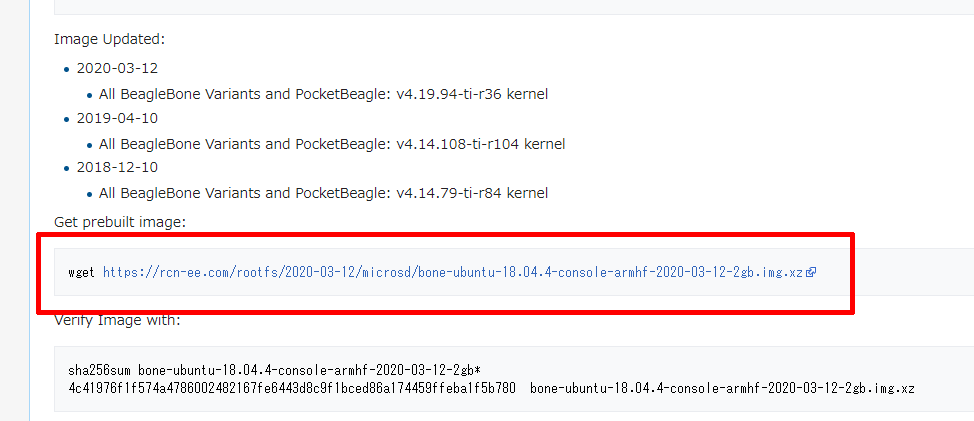Viewport: 974px width, 421px height.
Task: Click the wget command word
Action: (81, 272)
